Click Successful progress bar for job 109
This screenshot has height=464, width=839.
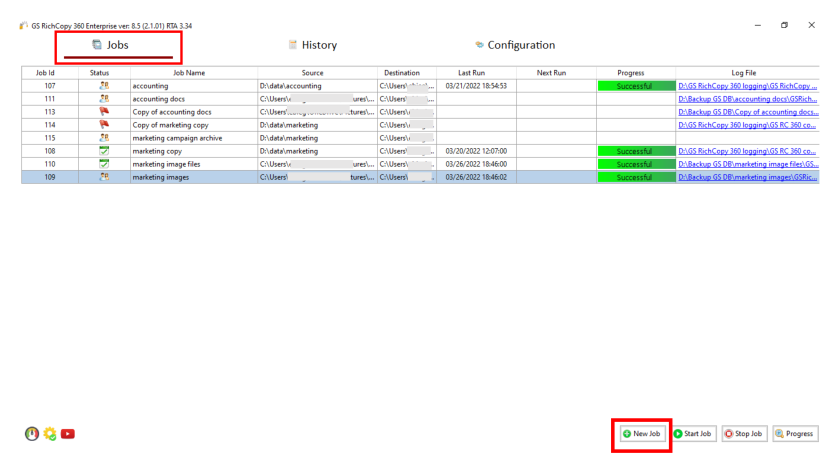[636, 177]
